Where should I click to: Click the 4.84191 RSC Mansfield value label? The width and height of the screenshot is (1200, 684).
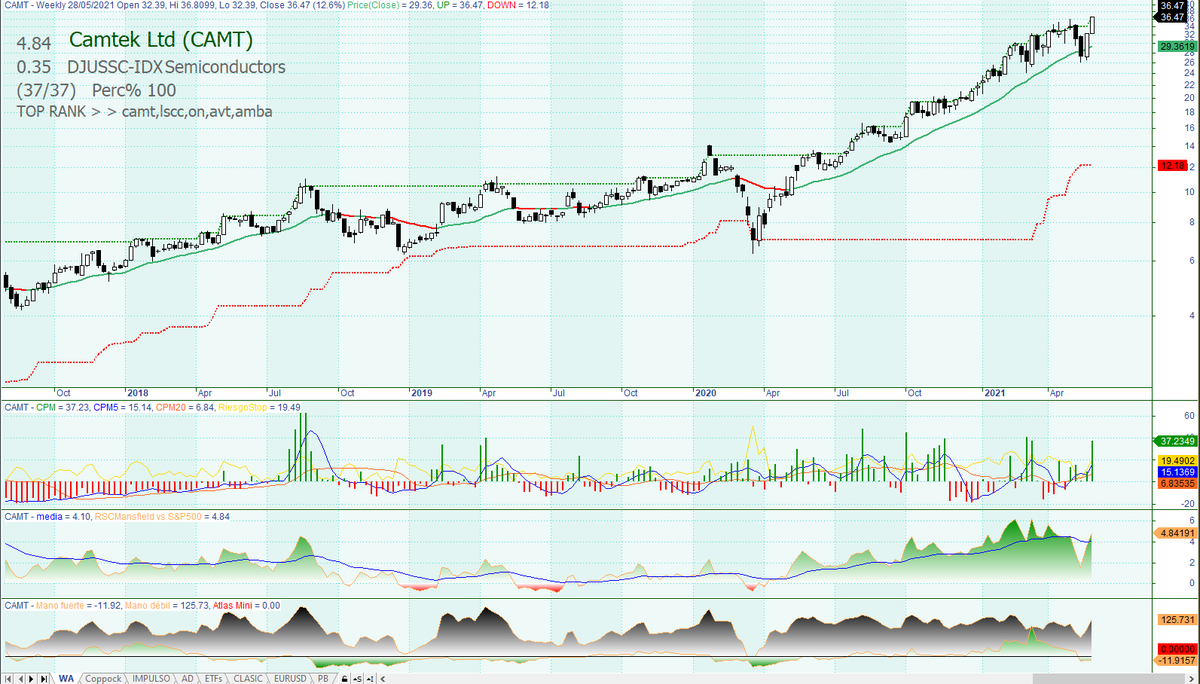click(1177, 533)
